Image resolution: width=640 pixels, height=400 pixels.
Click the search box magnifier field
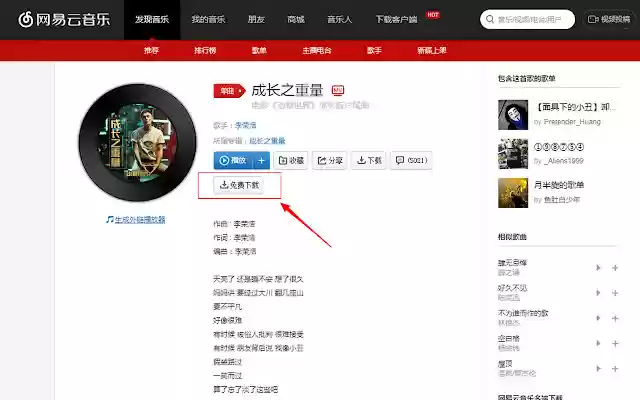click(527, 19)
